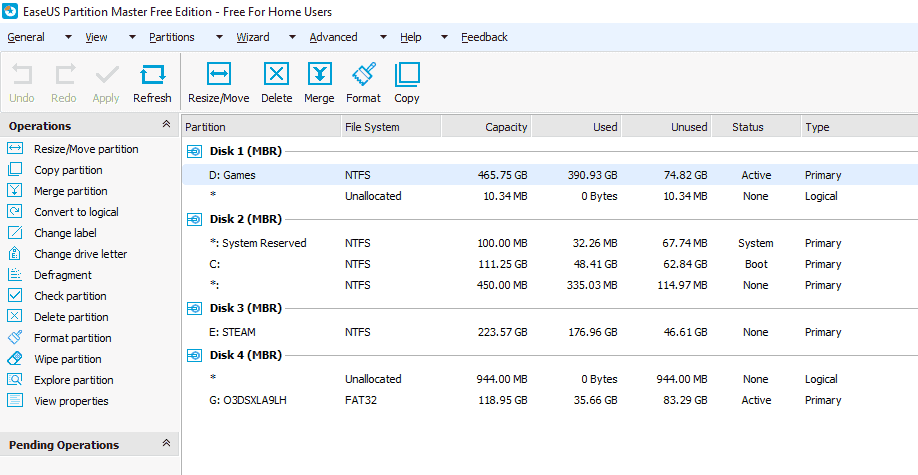Click the Copy toolbar icon
Viewport: 918px width, 475px height.
[407, 74]
